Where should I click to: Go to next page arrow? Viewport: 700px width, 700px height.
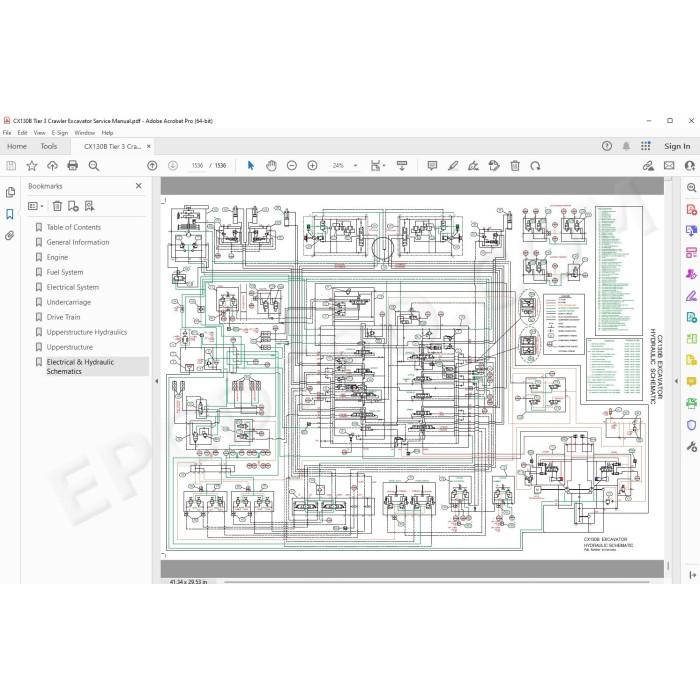click(173, 166)
